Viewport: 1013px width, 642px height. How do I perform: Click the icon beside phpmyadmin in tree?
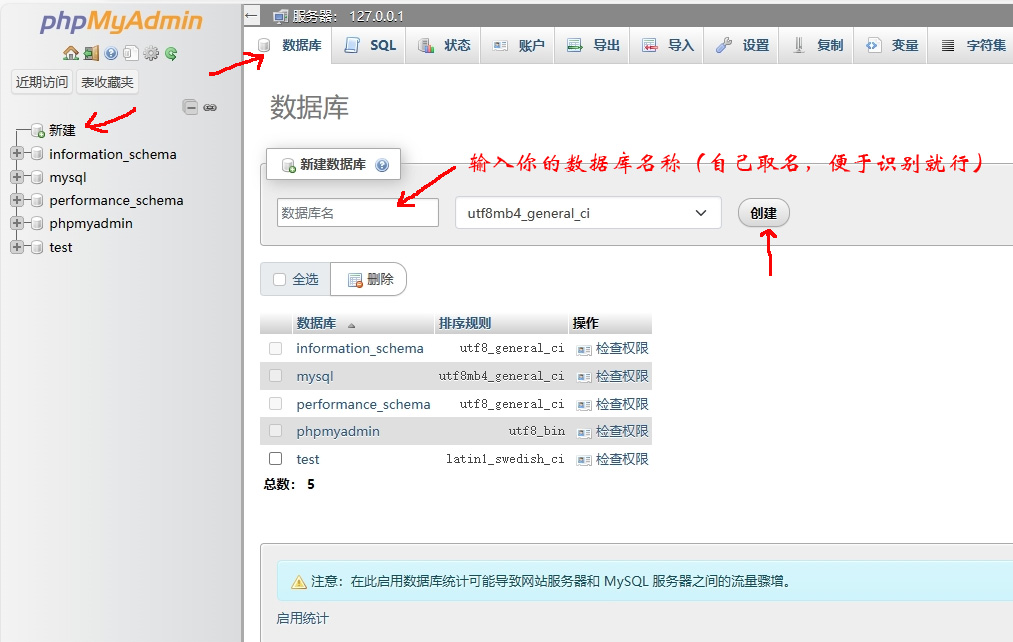37,223
